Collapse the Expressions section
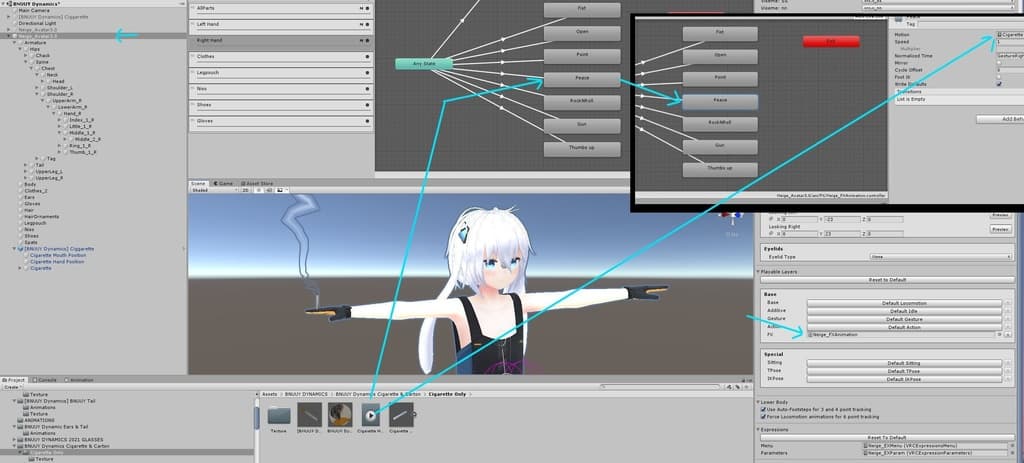The width and height of the screenshot is (1024, 463). 758,430
